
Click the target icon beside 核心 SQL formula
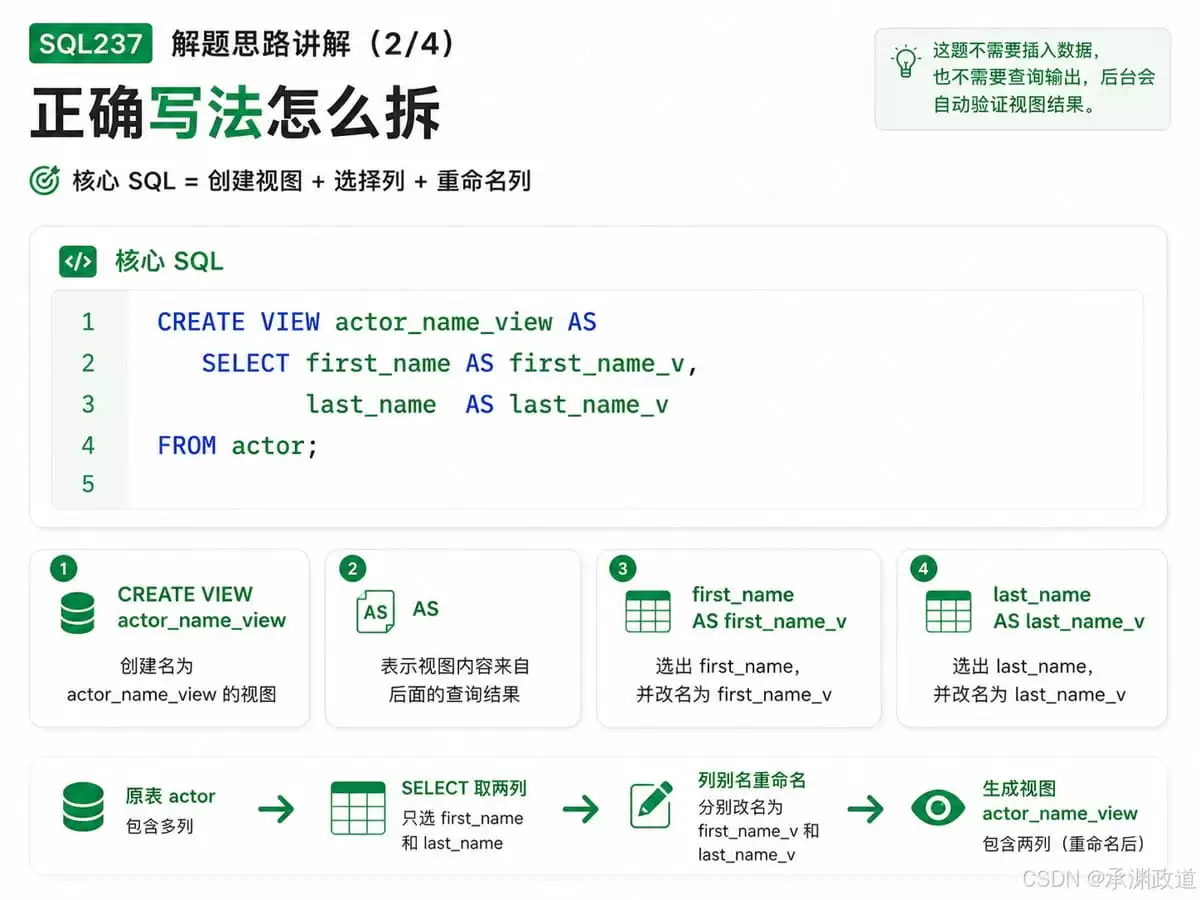(45, 181)
